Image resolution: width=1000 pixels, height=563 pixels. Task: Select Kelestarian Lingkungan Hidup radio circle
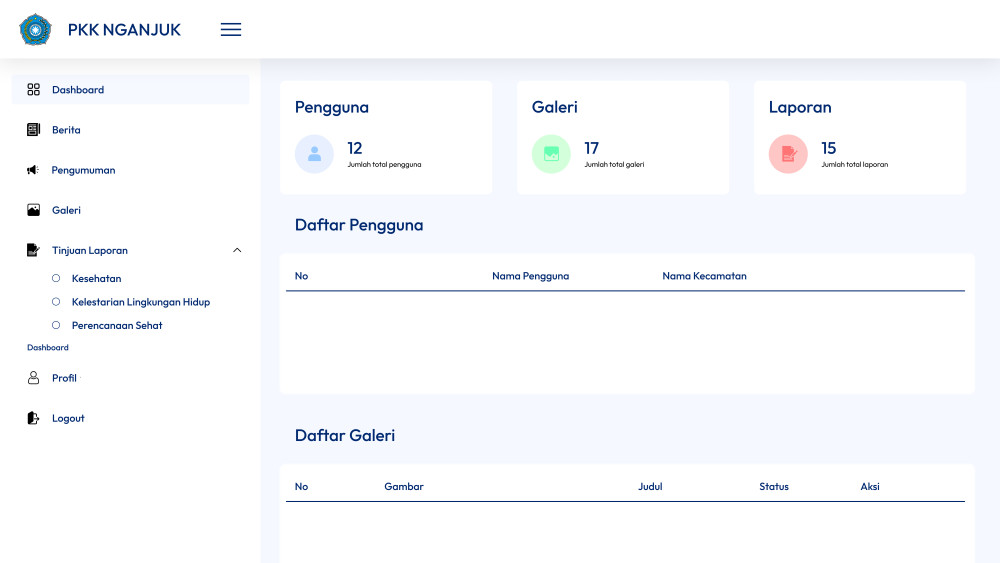click(56, 302)
